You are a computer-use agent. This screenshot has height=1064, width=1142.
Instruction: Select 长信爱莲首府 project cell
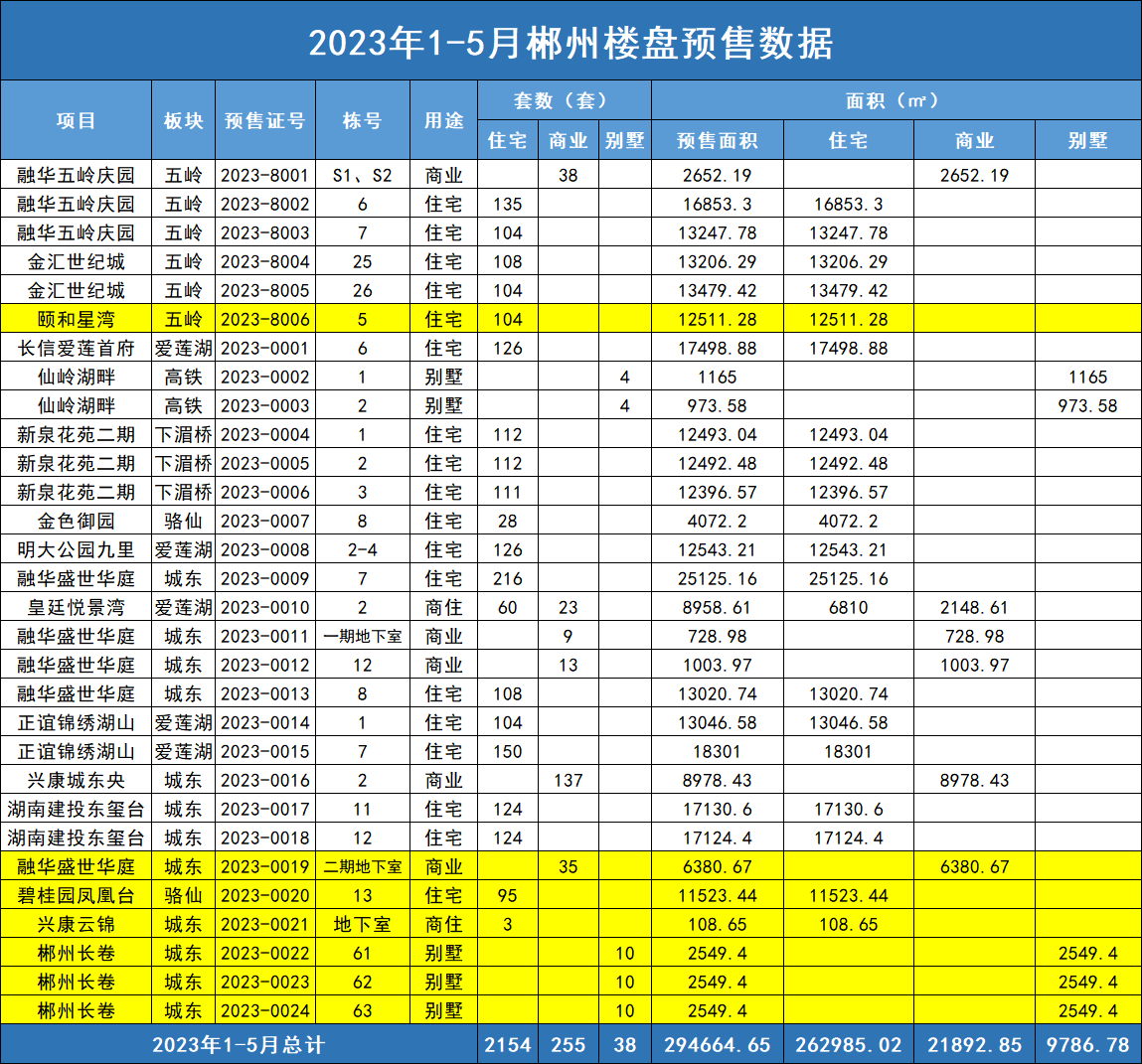pyautogui.click(x=76, y=349)
